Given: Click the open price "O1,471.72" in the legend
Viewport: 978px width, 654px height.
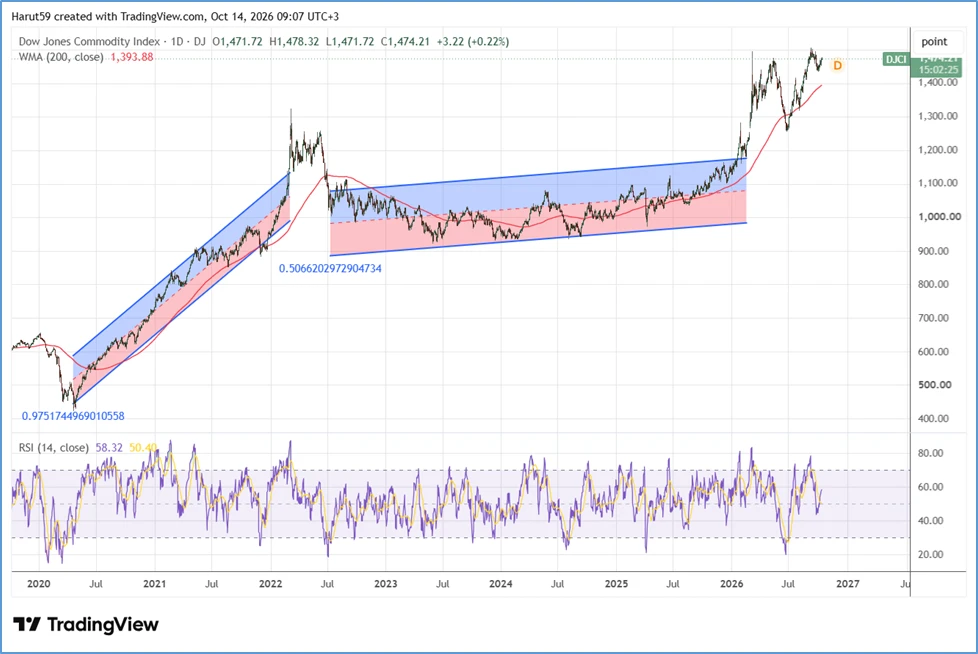Looking at the screenshot, I should (237, 42).
